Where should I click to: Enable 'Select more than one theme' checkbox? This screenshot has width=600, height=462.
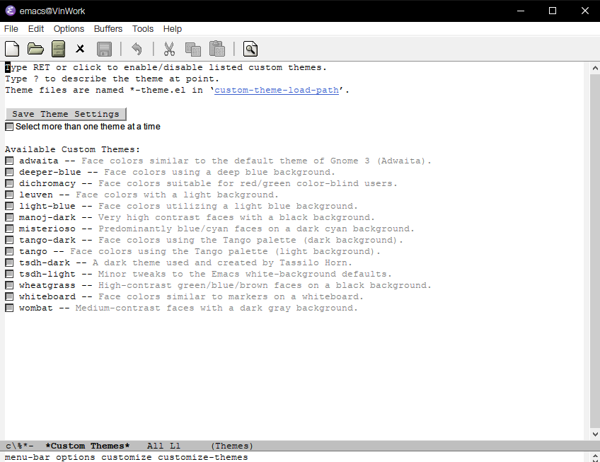tap(10, 127)
